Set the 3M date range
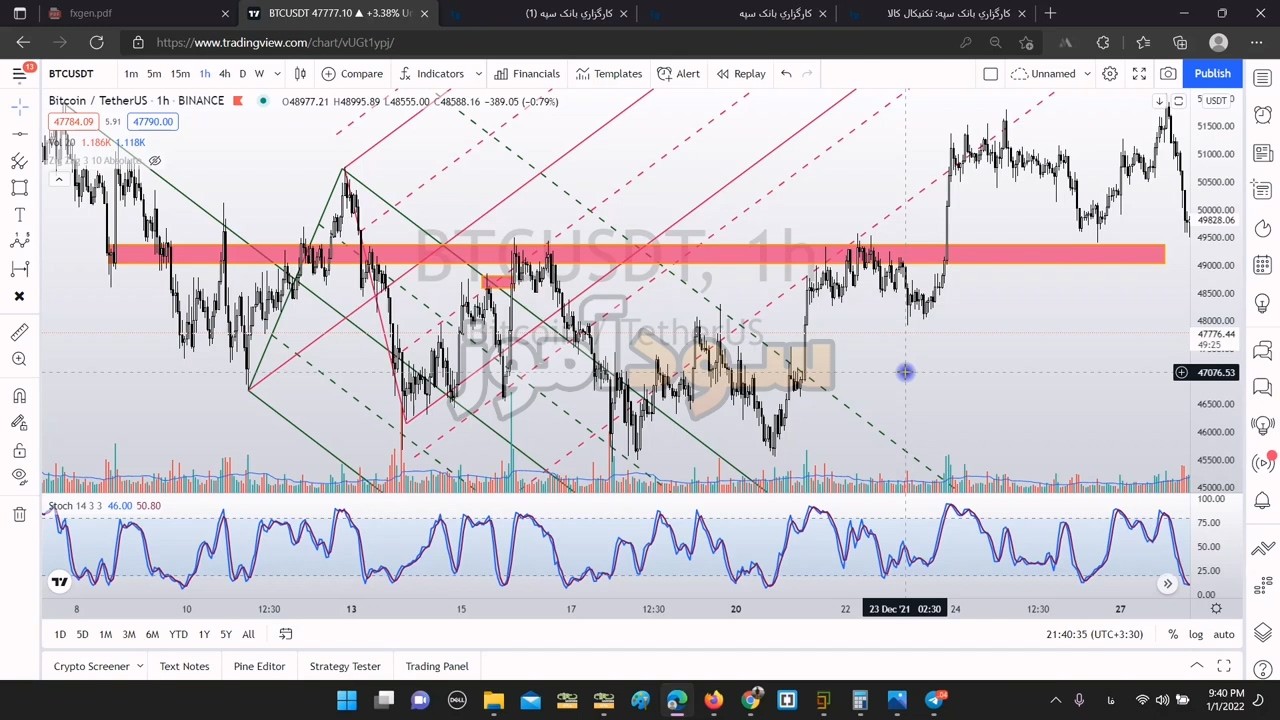 129,634
